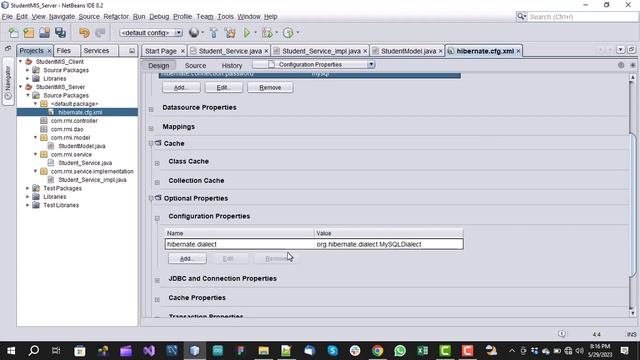Switch to StudentModel.java editor tab
Screen dimensions: 640x360
408,51
